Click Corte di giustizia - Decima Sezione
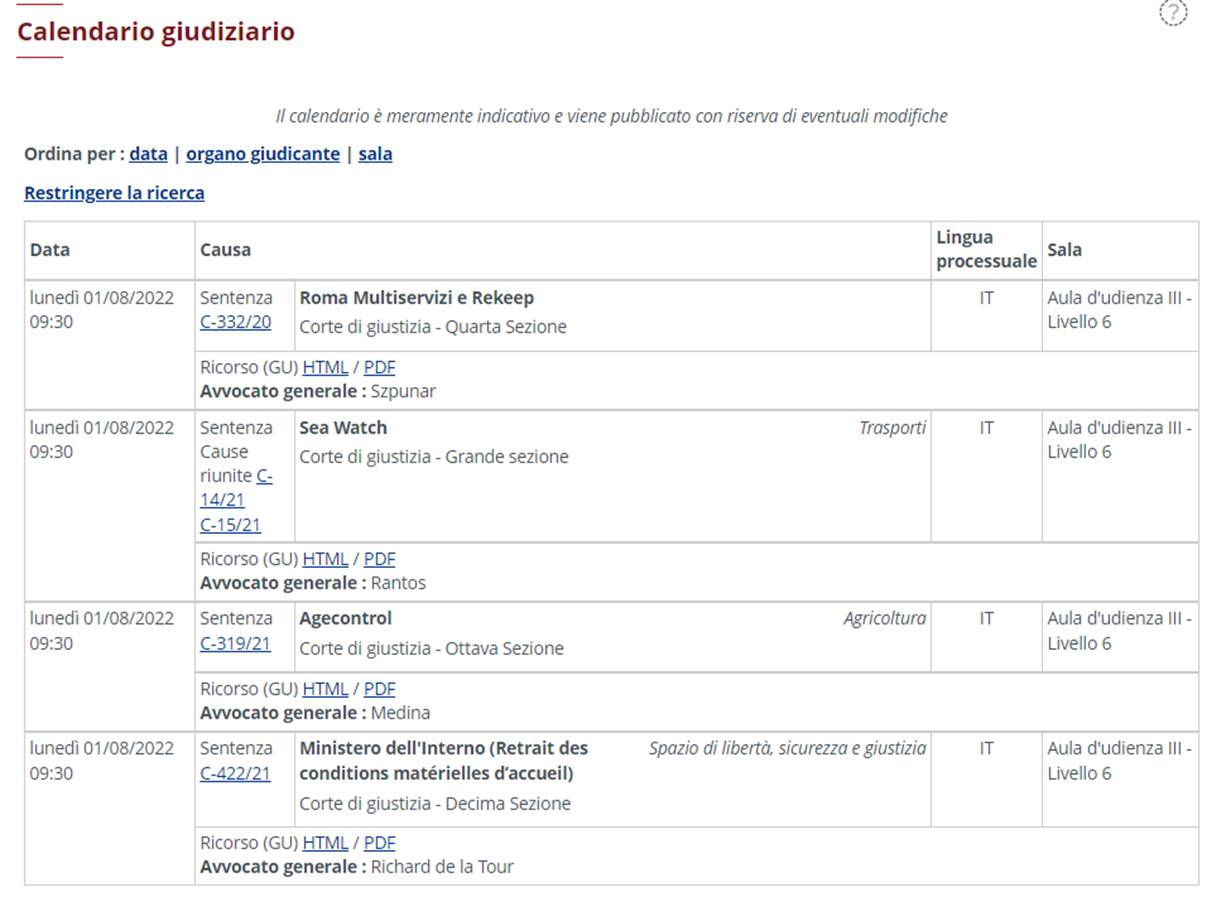 435,803
